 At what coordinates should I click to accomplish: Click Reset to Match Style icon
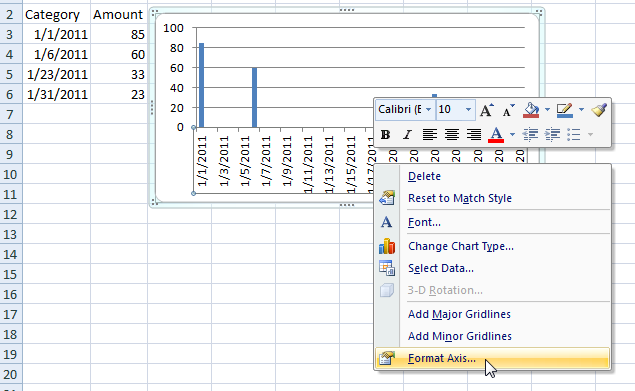click(x=387, y=198)
